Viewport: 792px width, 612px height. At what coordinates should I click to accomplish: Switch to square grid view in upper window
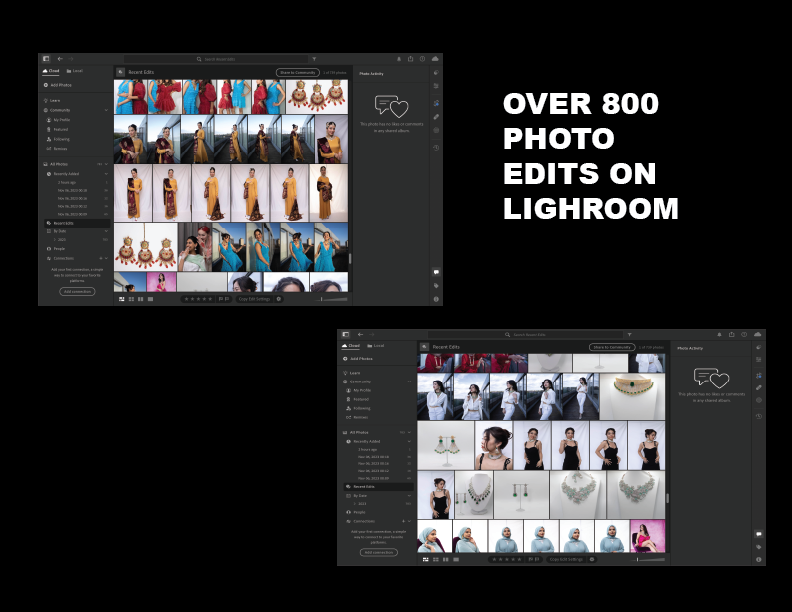131,299
